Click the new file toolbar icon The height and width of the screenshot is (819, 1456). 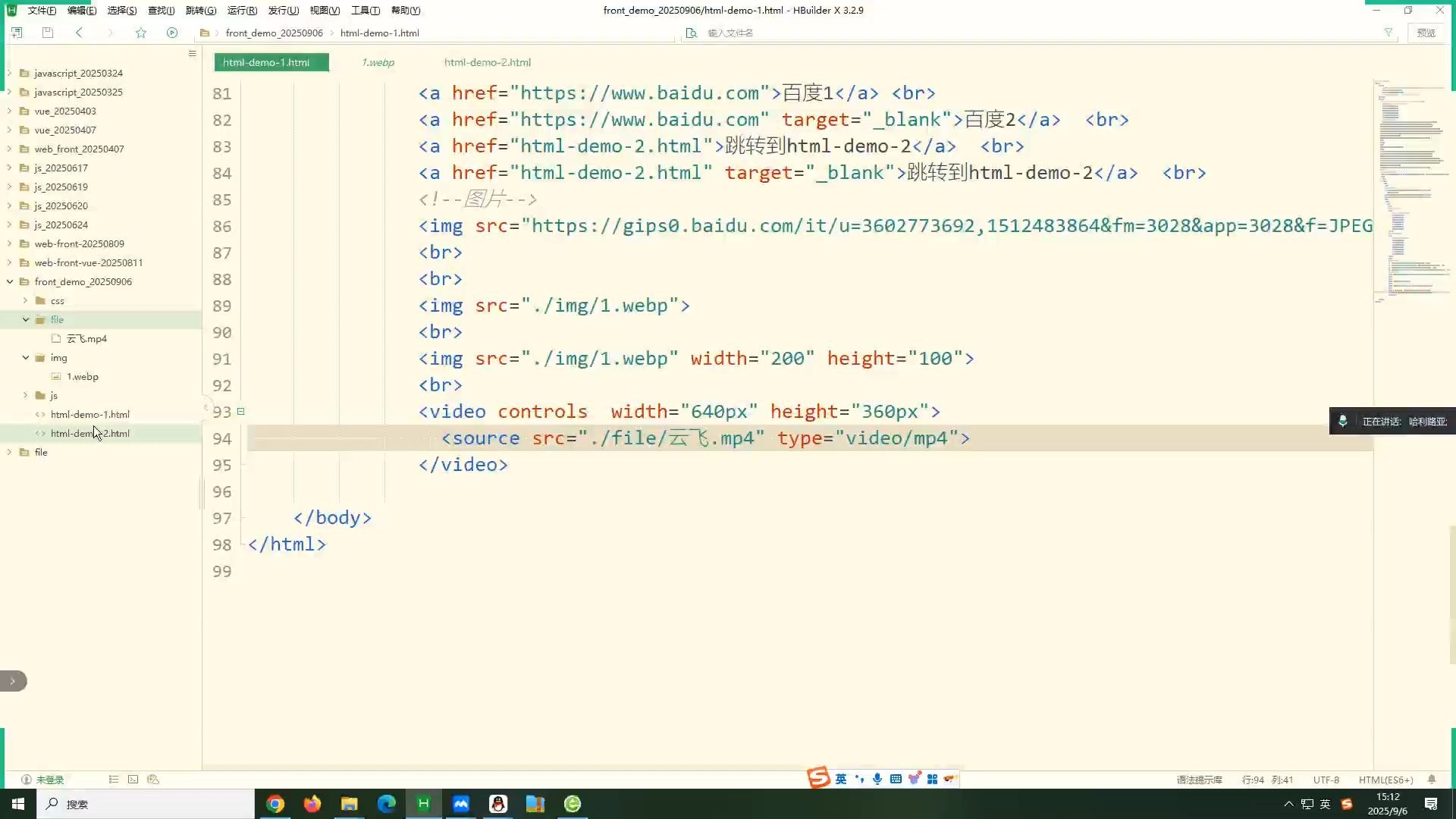coord(17,33)
